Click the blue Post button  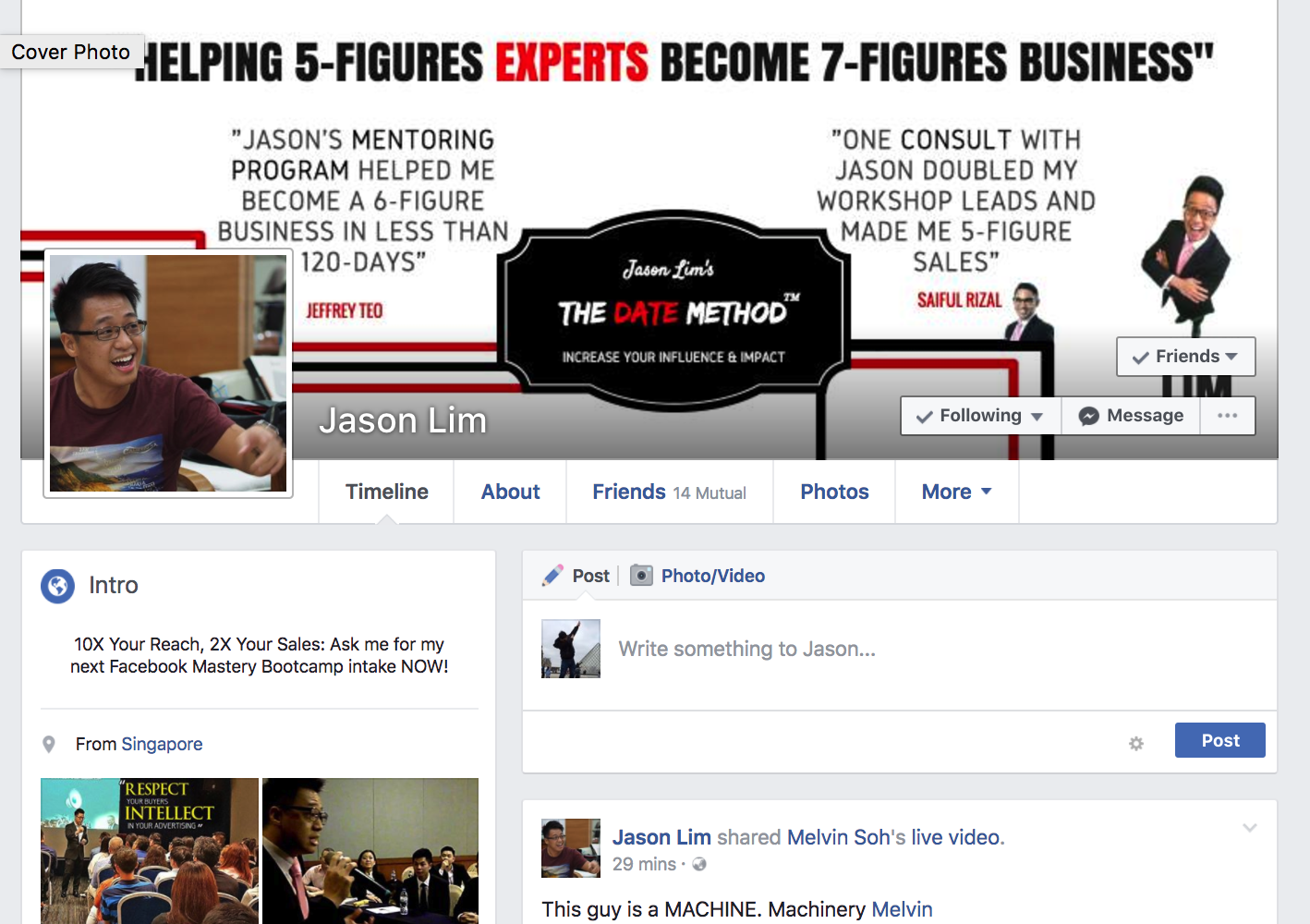pos(1219,740)
